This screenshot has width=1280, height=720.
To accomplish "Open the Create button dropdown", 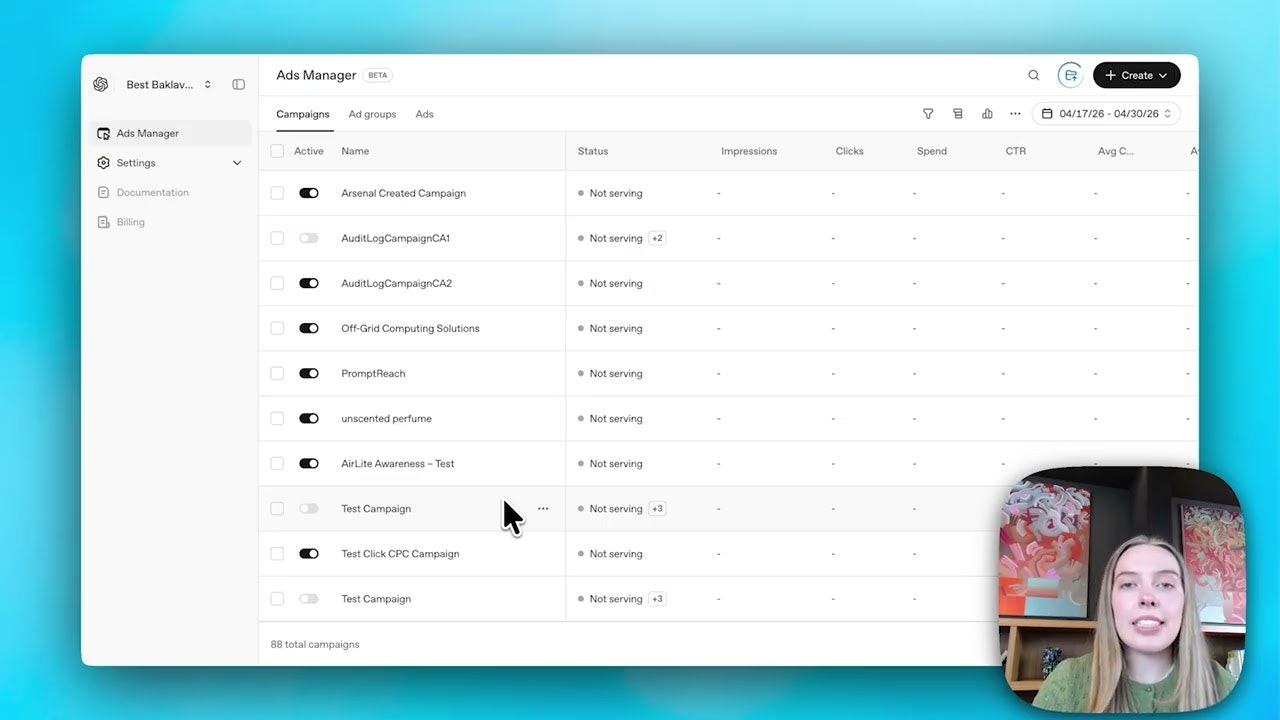I will click(x=1136, y=75).
